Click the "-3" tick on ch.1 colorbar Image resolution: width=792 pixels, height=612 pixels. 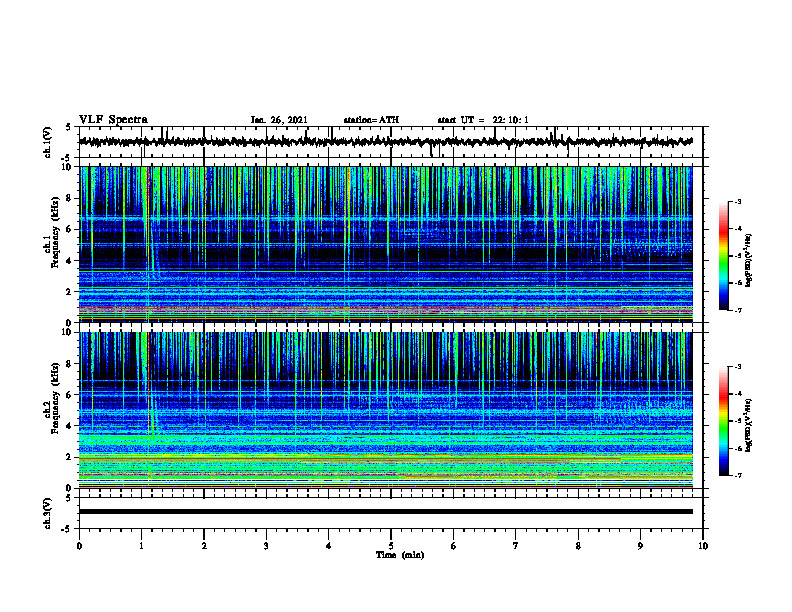tap(737, 201)
